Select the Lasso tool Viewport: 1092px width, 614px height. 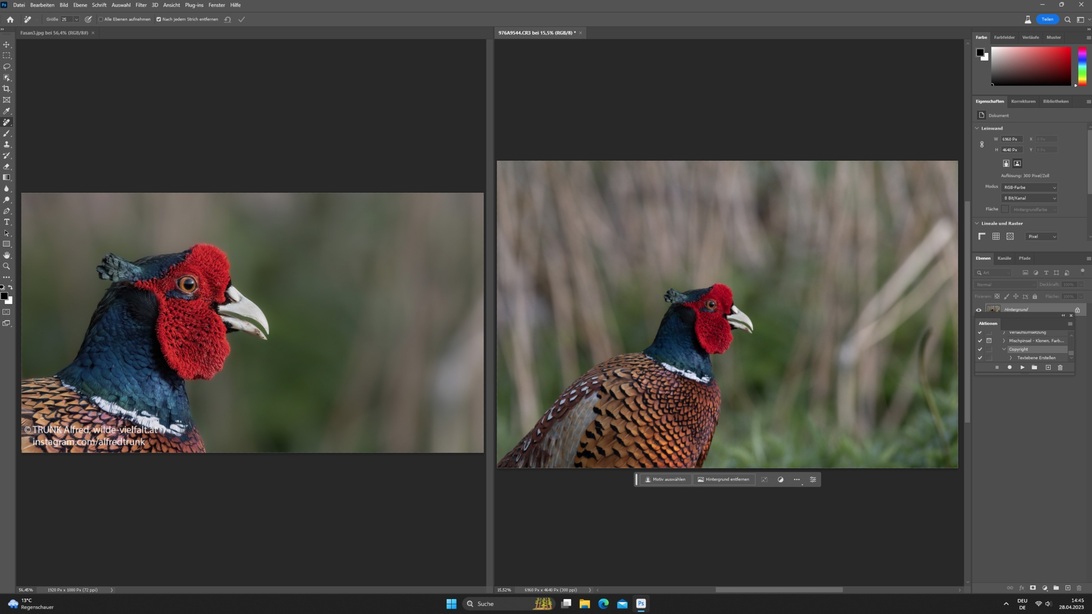[x=7, y=67]
